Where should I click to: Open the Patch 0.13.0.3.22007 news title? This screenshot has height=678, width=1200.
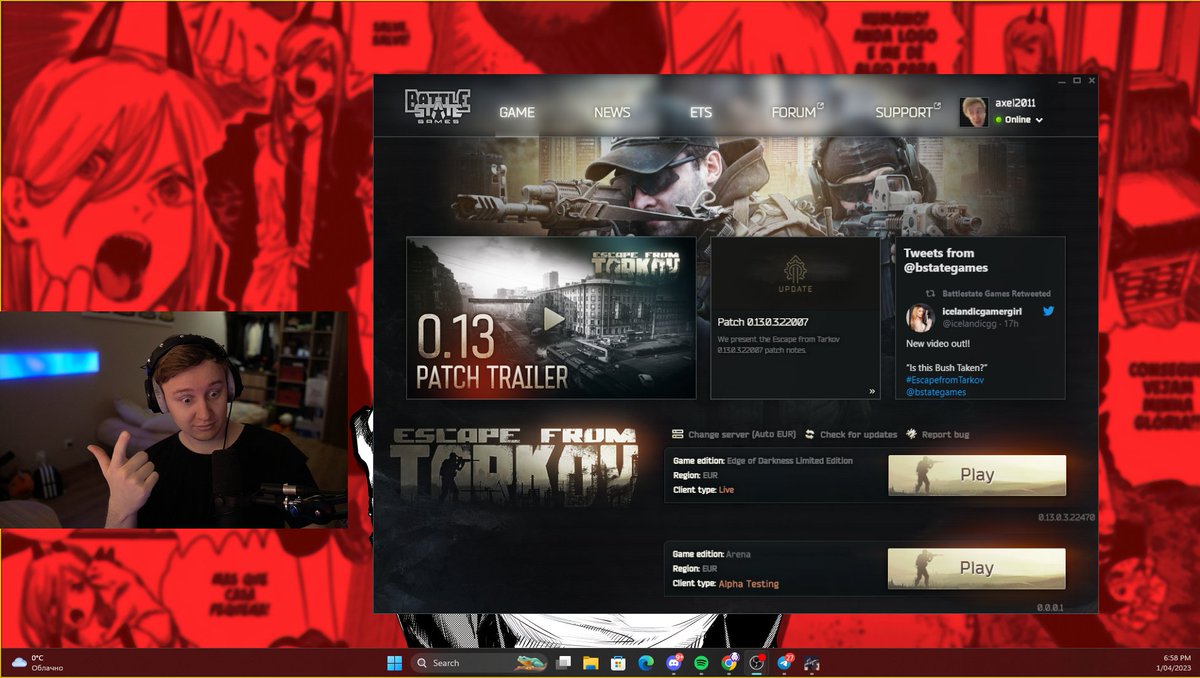(763, 322)
